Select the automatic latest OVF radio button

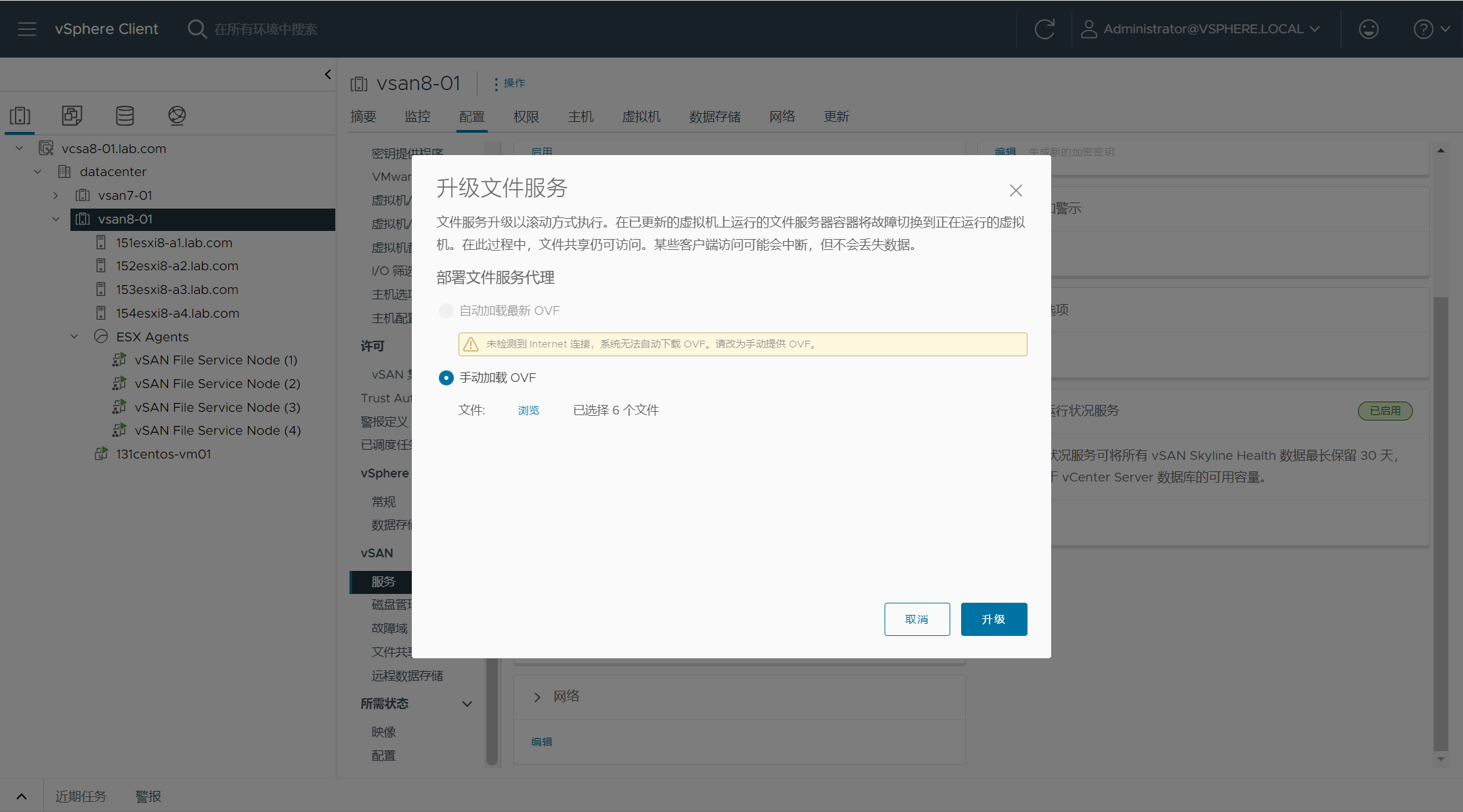[x=446, y=311]
